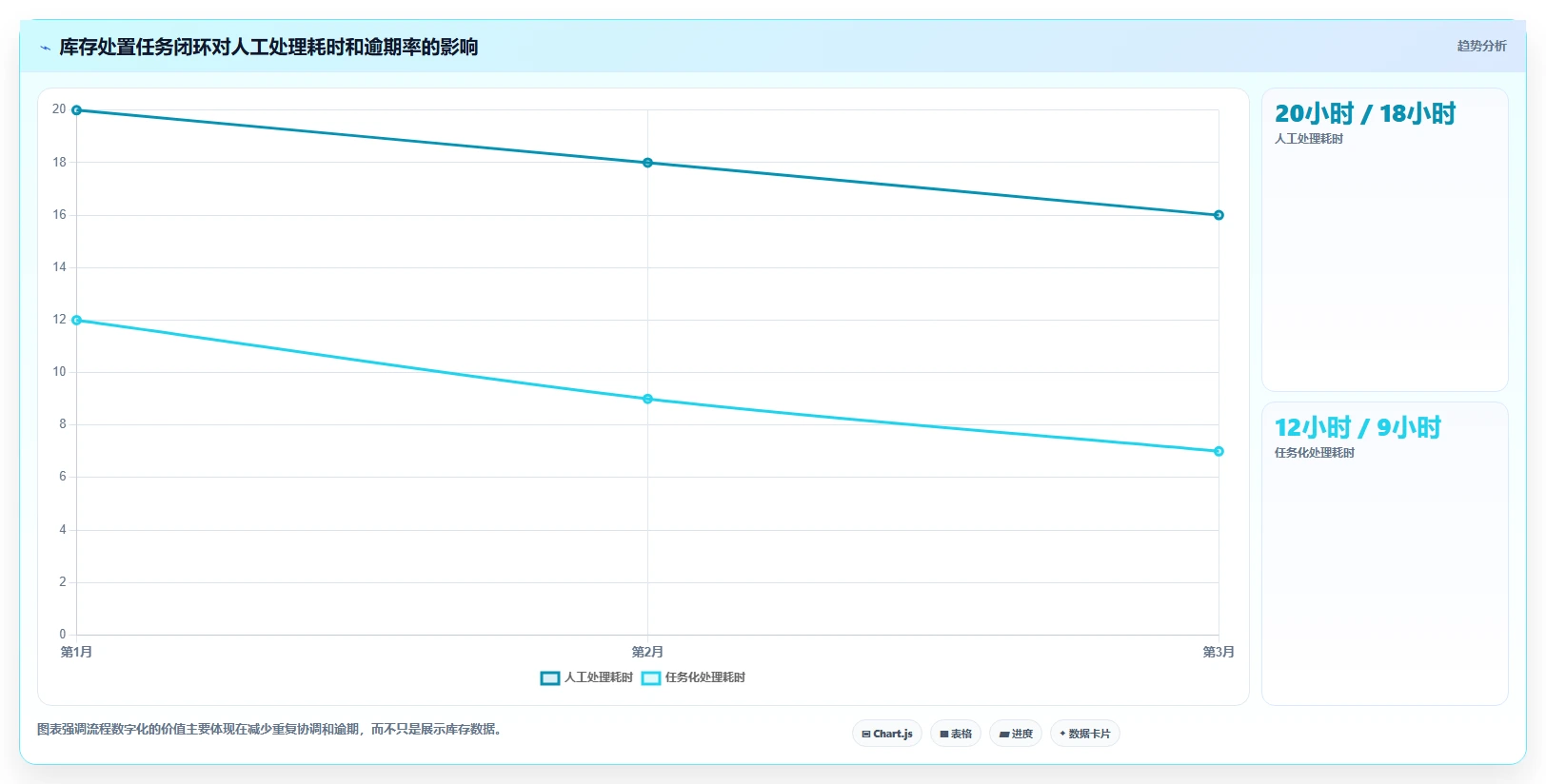Image resolution: width=1546 pixels, height=784 pixels.
Task: Click the 任务化处理耗时 data point at 第1月
Action: 77,321
